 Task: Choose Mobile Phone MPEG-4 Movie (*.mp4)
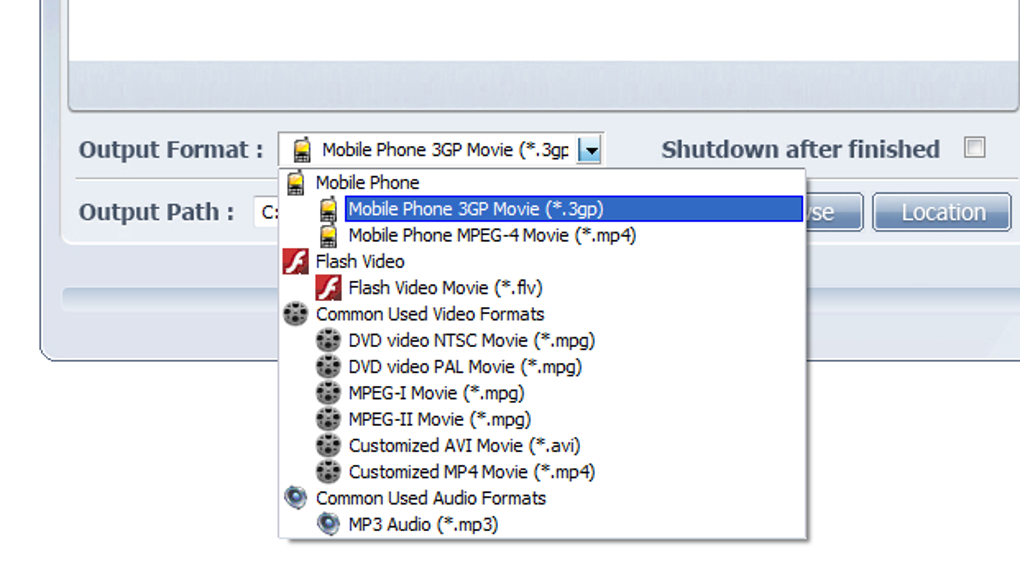491,236
